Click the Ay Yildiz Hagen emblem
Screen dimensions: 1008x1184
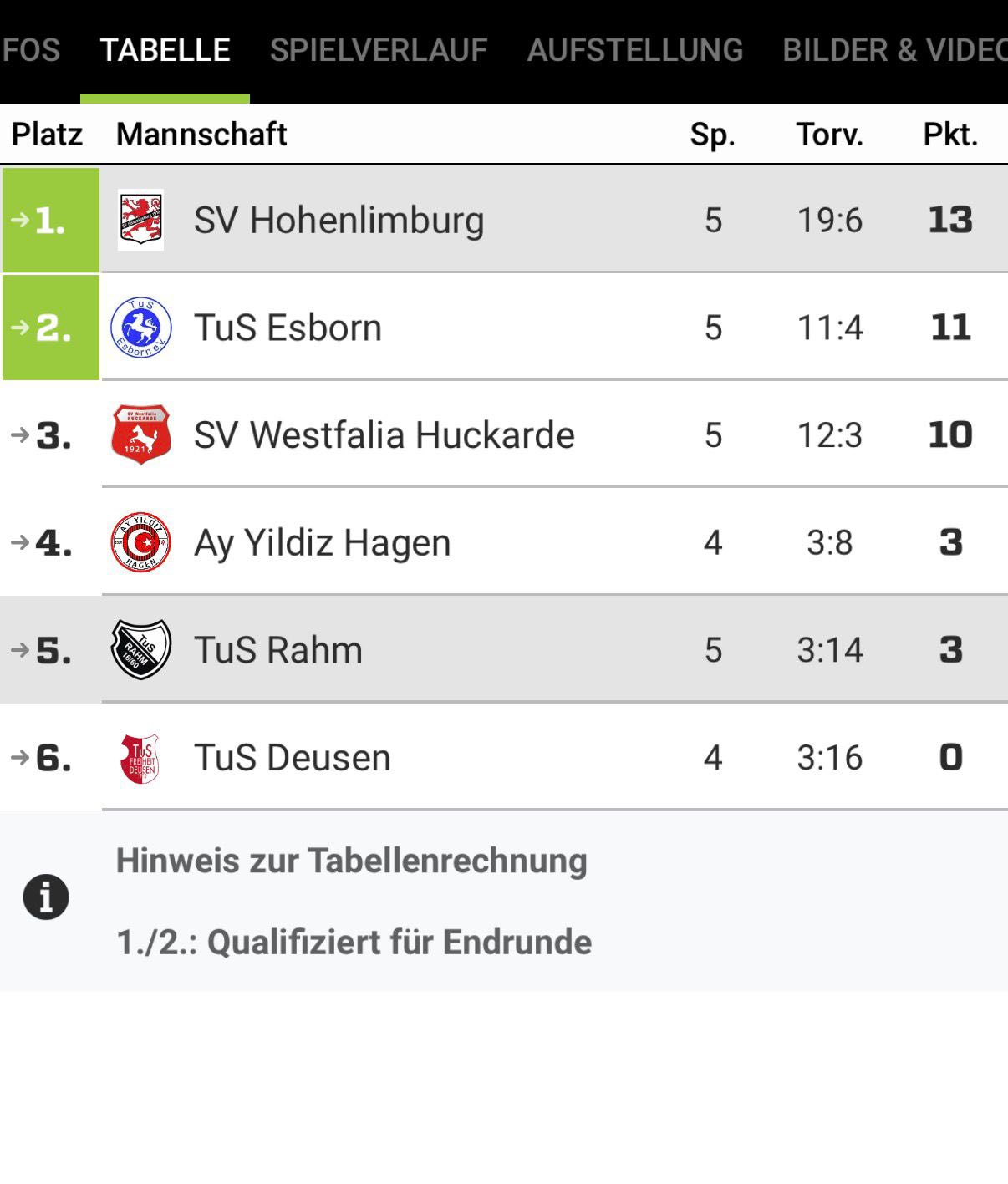pos(140,542)
